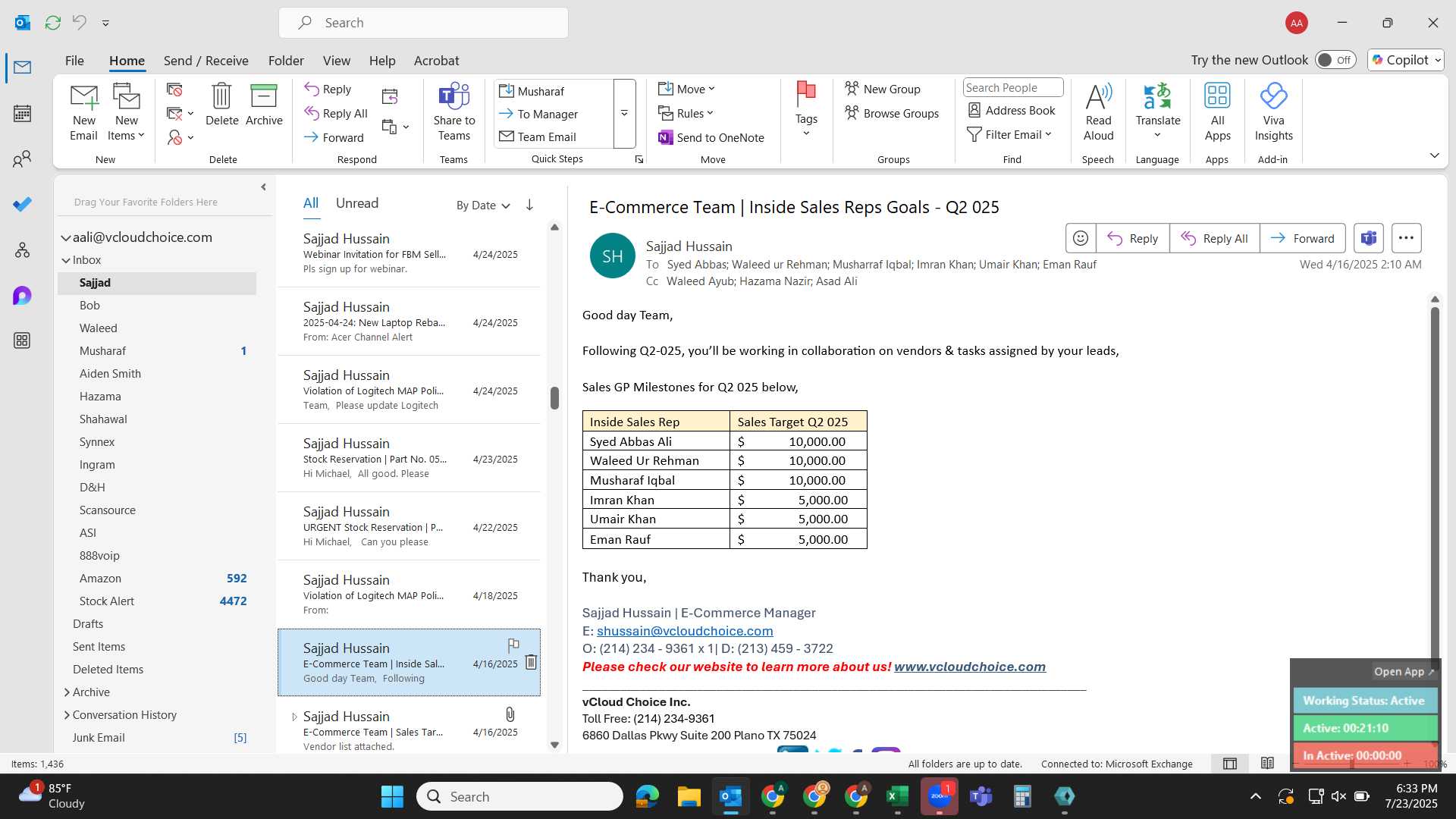Open Microsoft Teams from taskbar
Image resolution: width=1456 pixels, height=819 pixels.
[x=981, y=796]
